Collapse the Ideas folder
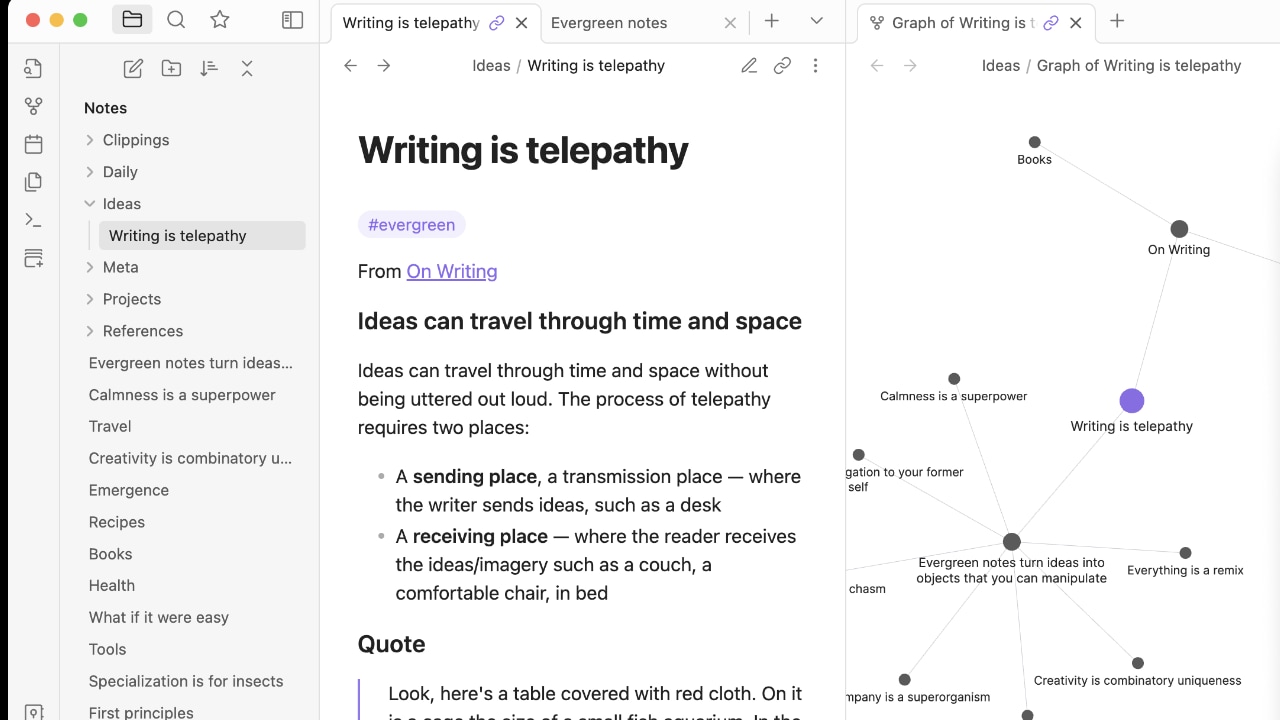The height and width of the screenshot is (720, 1280). [90, 204]
